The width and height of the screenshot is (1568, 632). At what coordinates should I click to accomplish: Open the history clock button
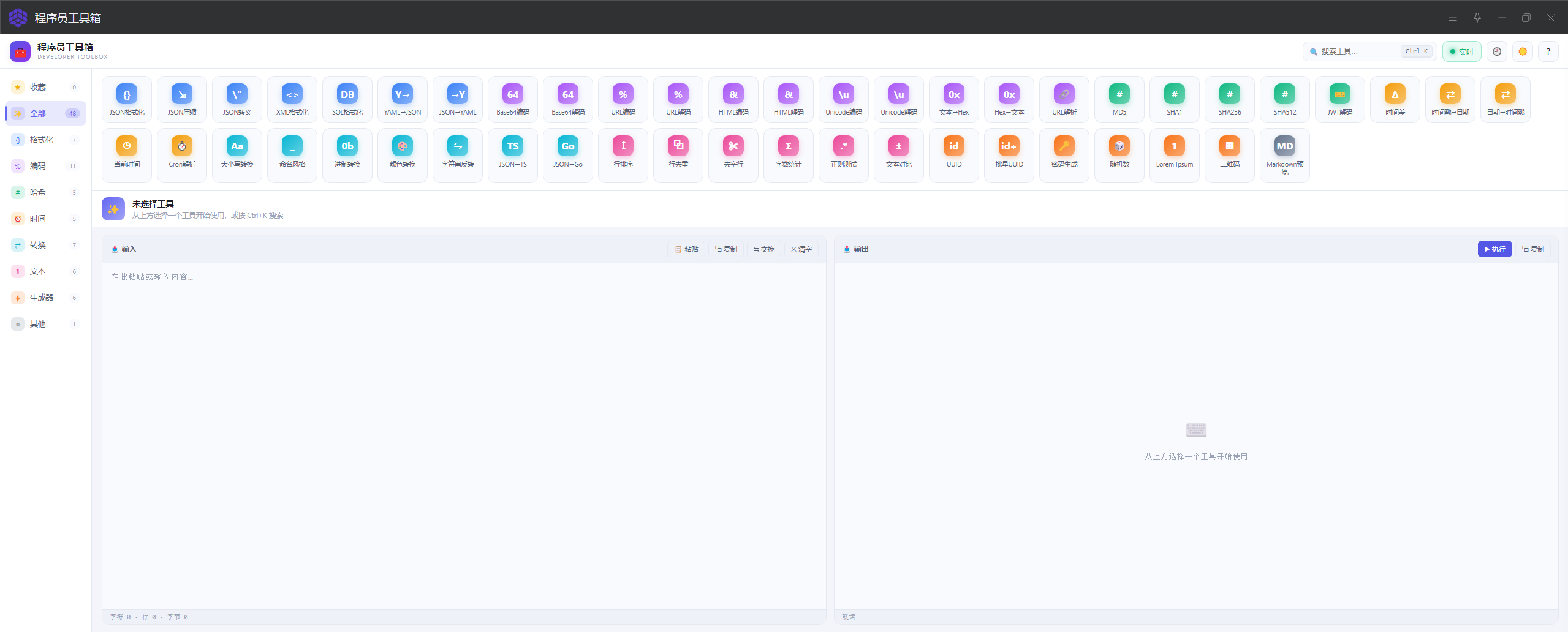pyautogui.click(x=1497, y=51)
